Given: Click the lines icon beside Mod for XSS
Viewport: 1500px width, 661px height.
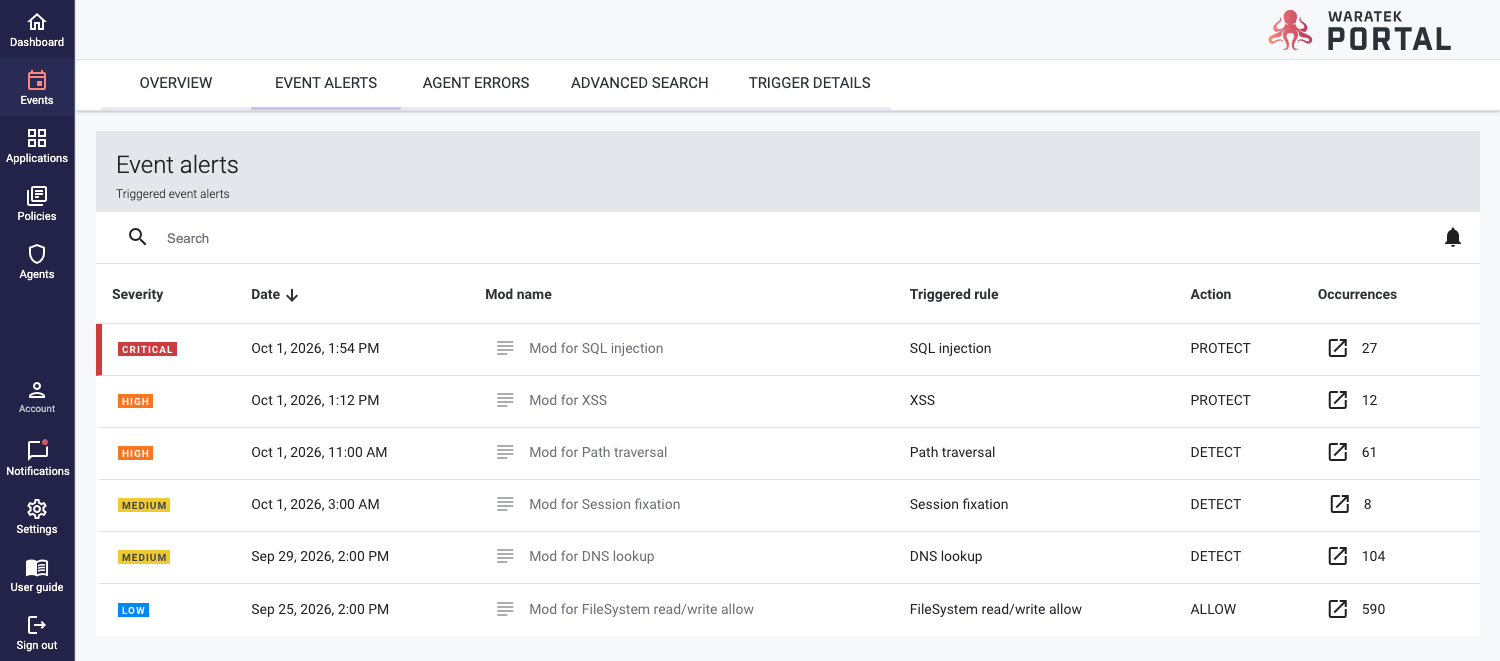Looking at the screenshot, I should [505, 400].
